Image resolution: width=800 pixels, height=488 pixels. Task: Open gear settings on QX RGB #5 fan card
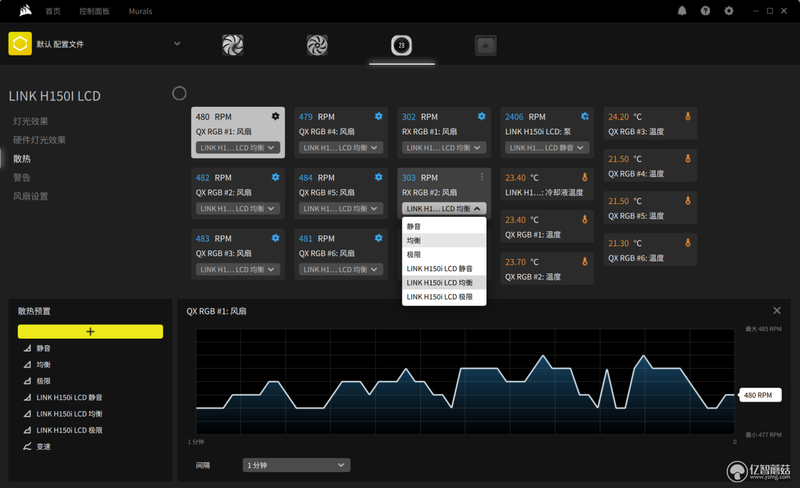(x=379, y=177)
